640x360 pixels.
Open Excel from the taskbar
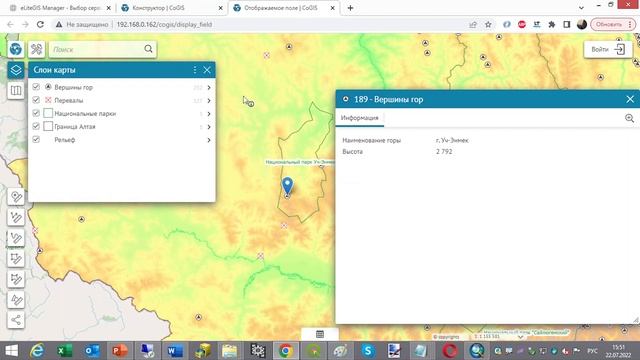64,351
